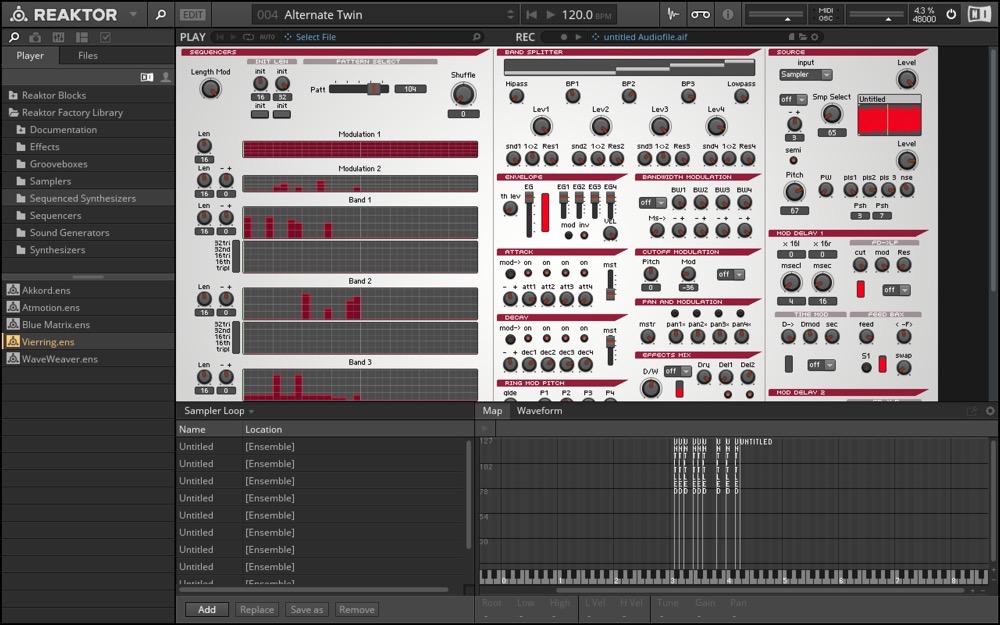Toggle the S1 red switch in Mod Delay 1
The height and width of the screenshot is (625, 1000).
pos(882,364)
